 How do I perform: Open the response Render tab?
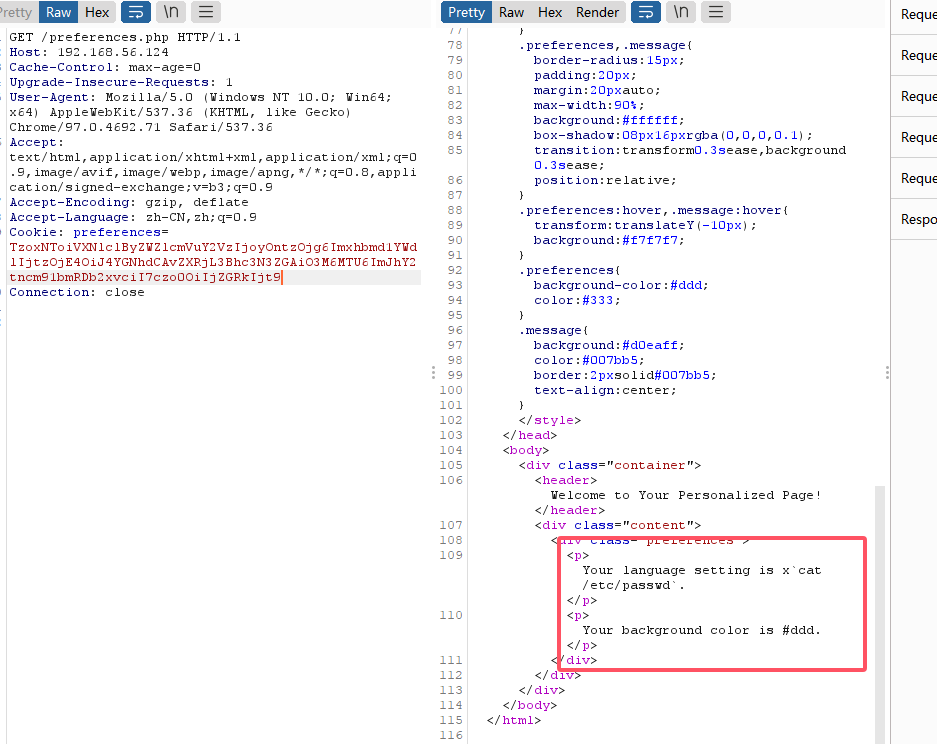pyautogui.click(x=597, y=12)
